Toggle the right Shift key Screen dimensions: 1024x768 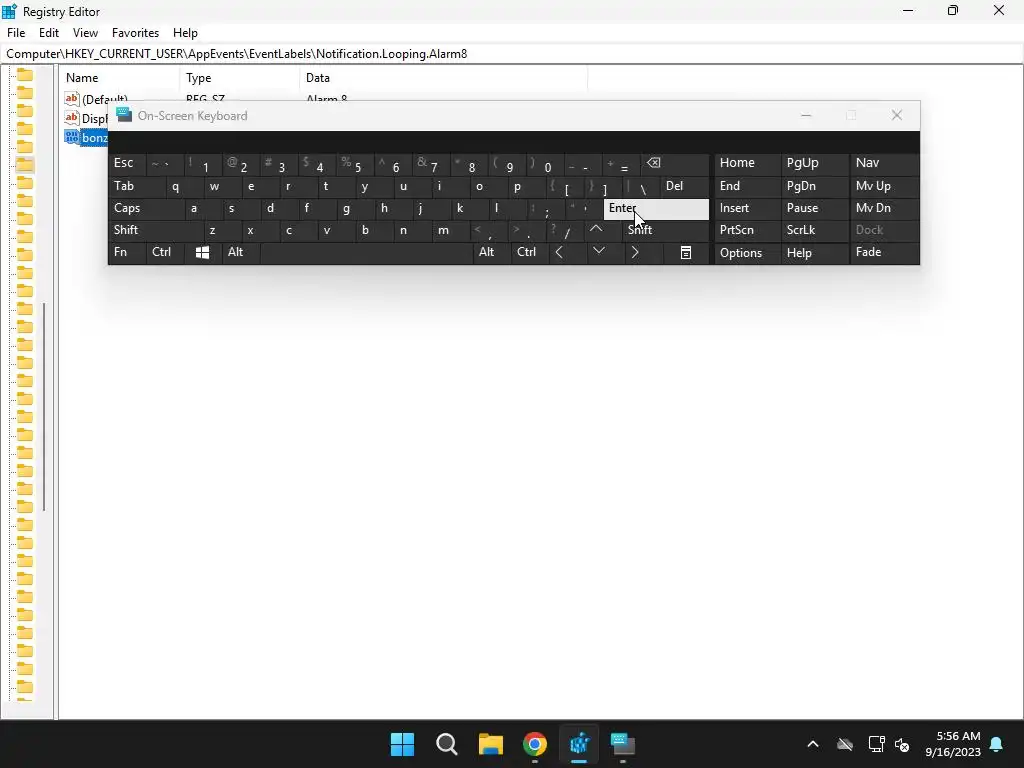point(666,230)
